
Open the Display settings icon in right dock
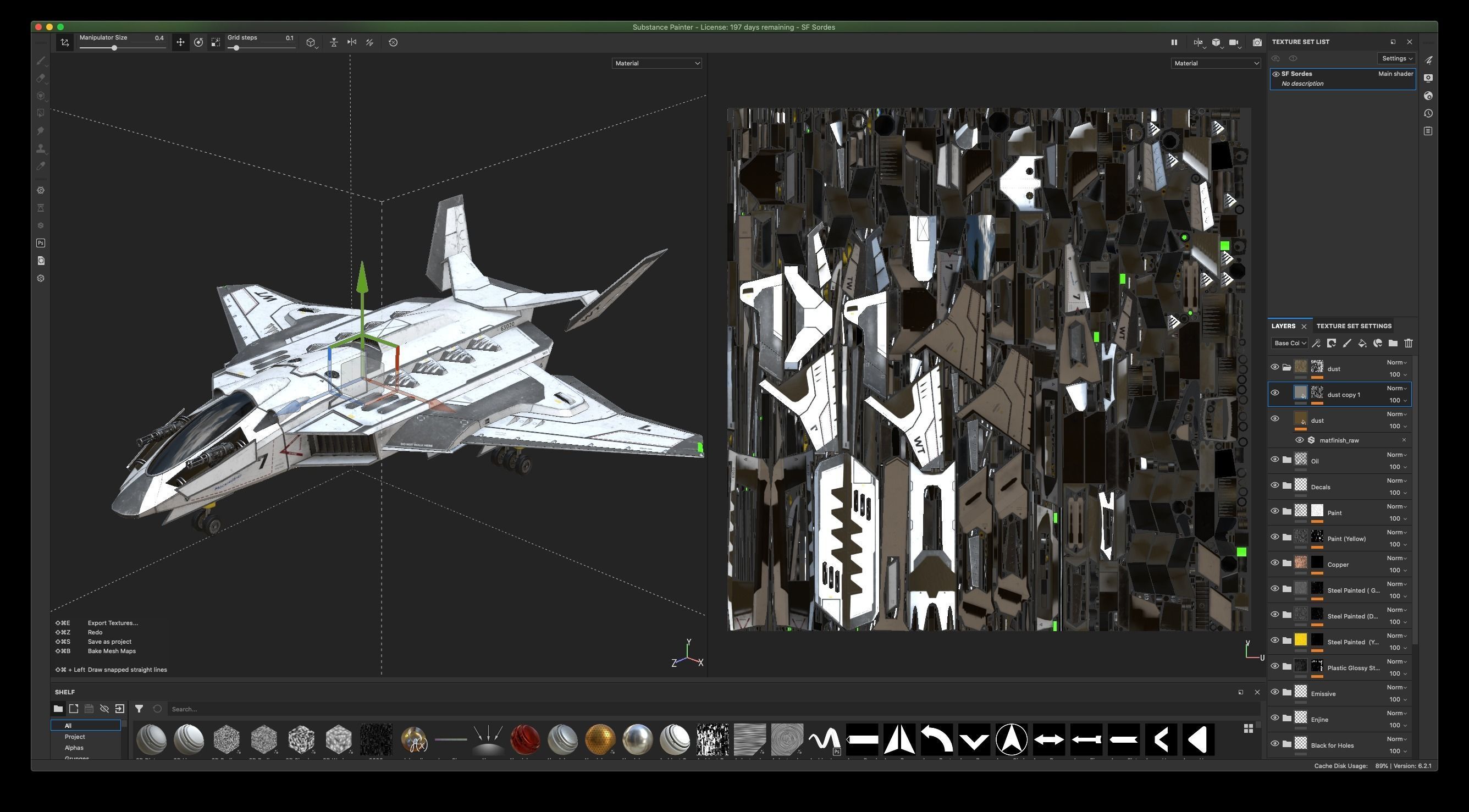(1428, 78)
